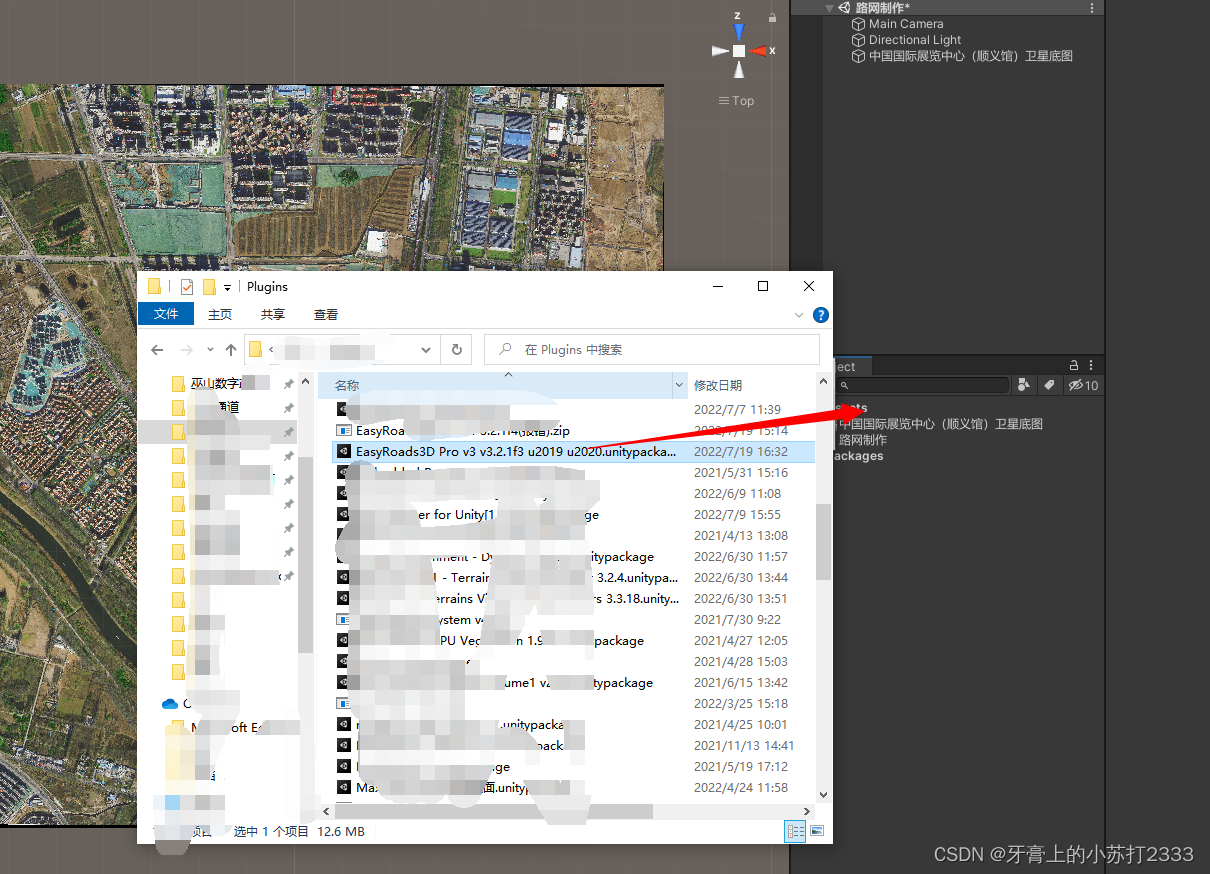This screenshot has width=1210, height=874.
Task: Click the date 2022/7/7 11:39
Action: pos(738,410)
